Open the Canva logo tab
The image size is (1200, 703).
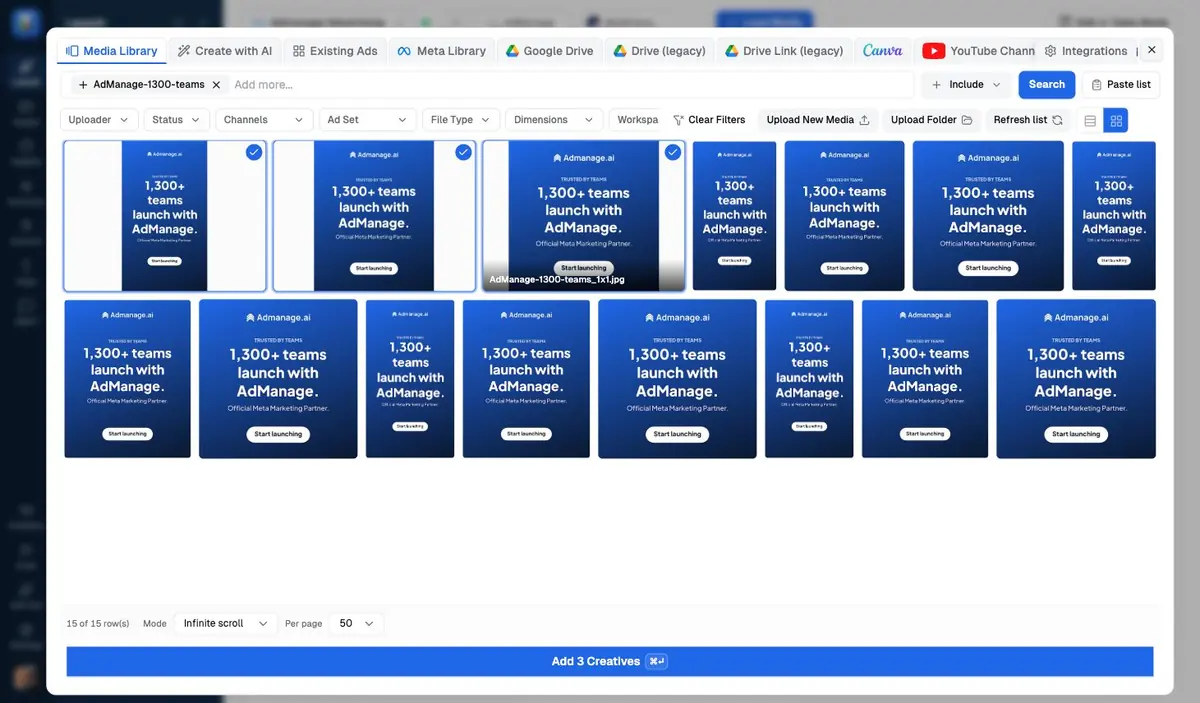882,51
